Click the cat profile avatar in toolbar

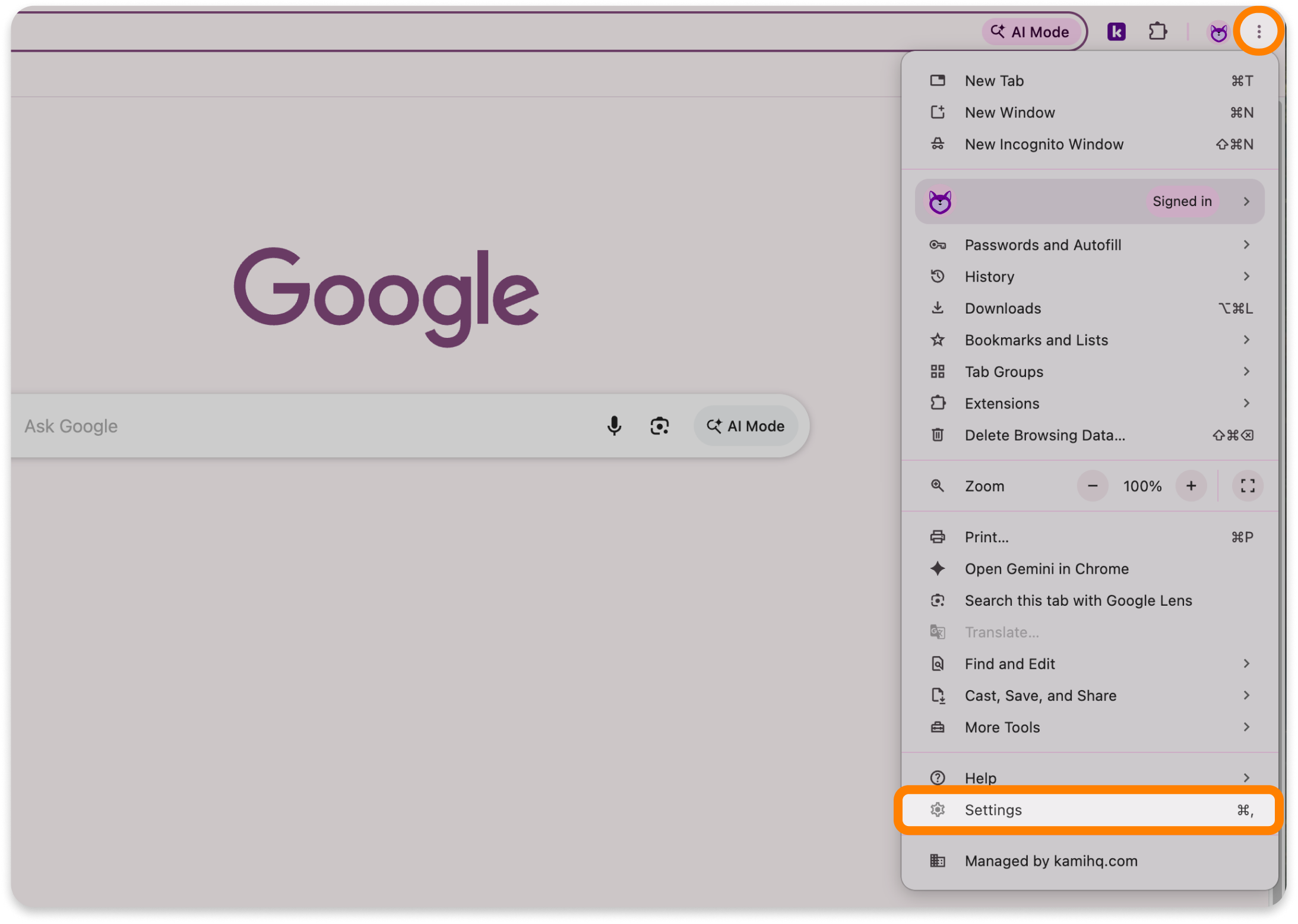click(x=1218, y=32)
